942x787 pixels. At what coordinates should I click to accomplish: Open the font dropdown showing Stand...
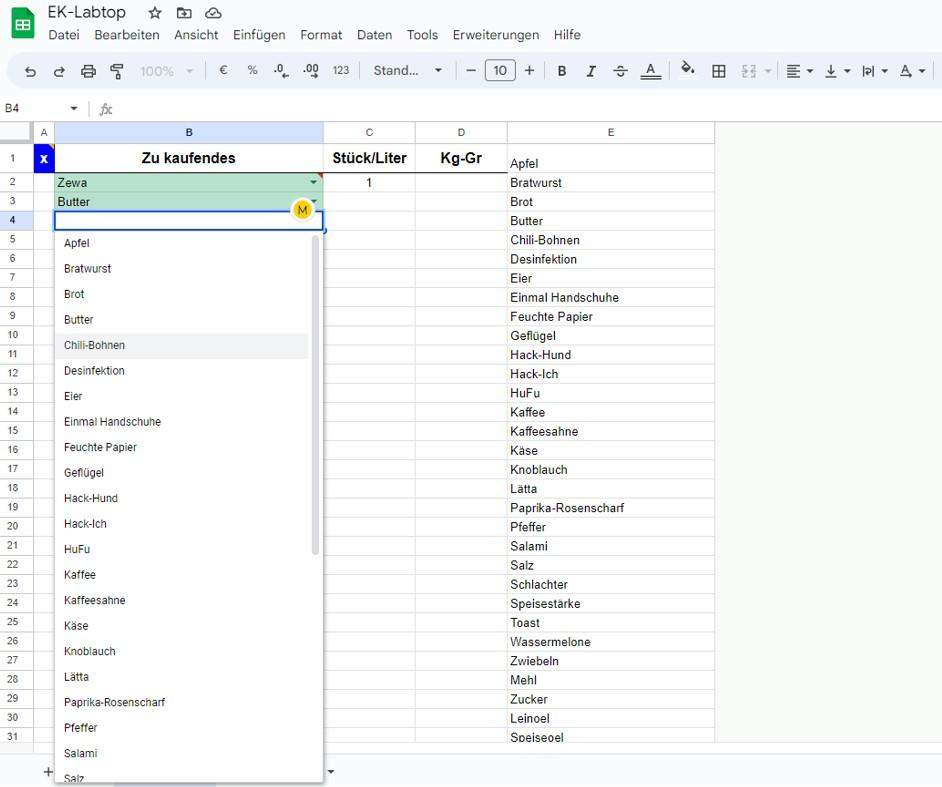[407, 71]
